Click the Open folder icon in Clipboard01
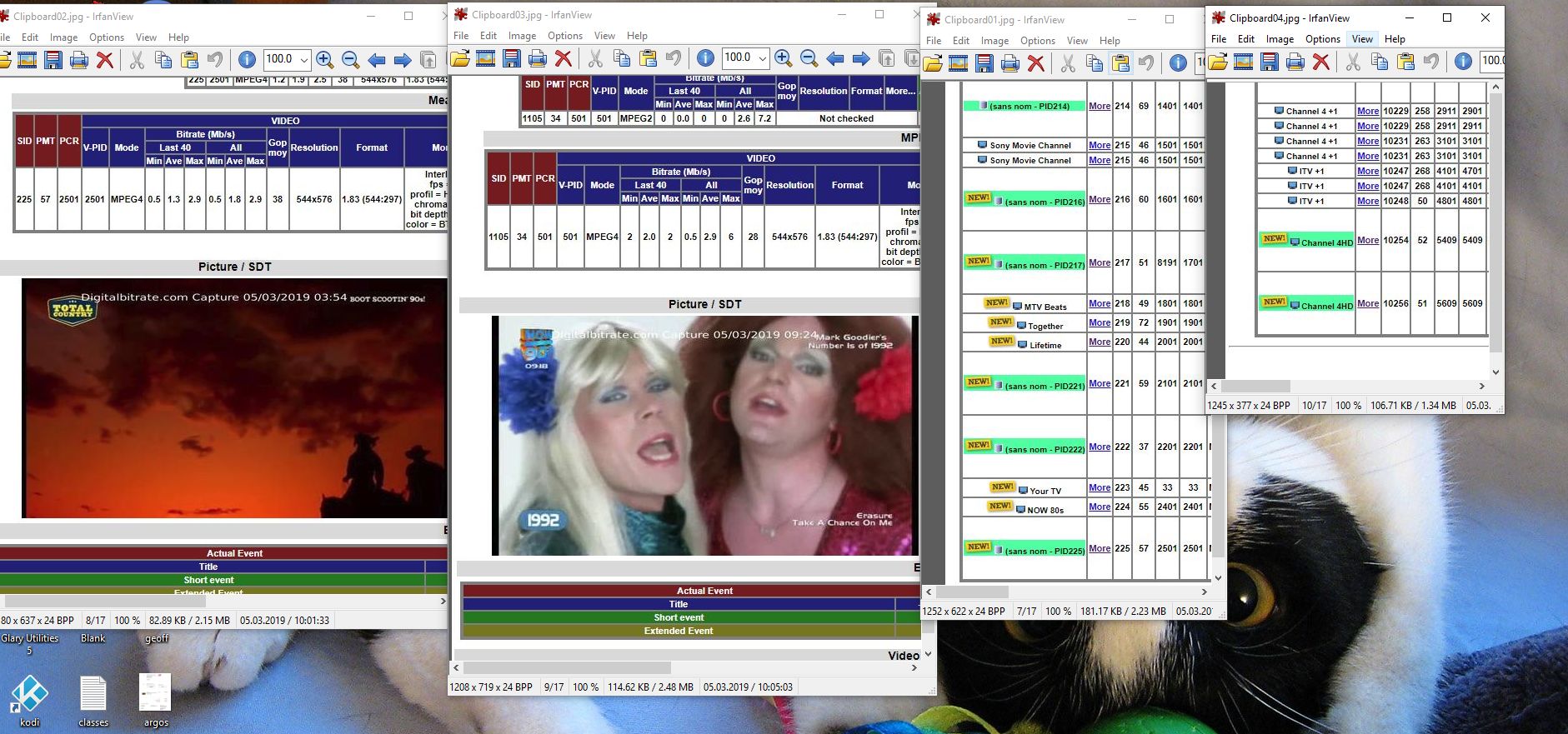1568x734 pixels. pyautogui.click(x=933, y=63)
